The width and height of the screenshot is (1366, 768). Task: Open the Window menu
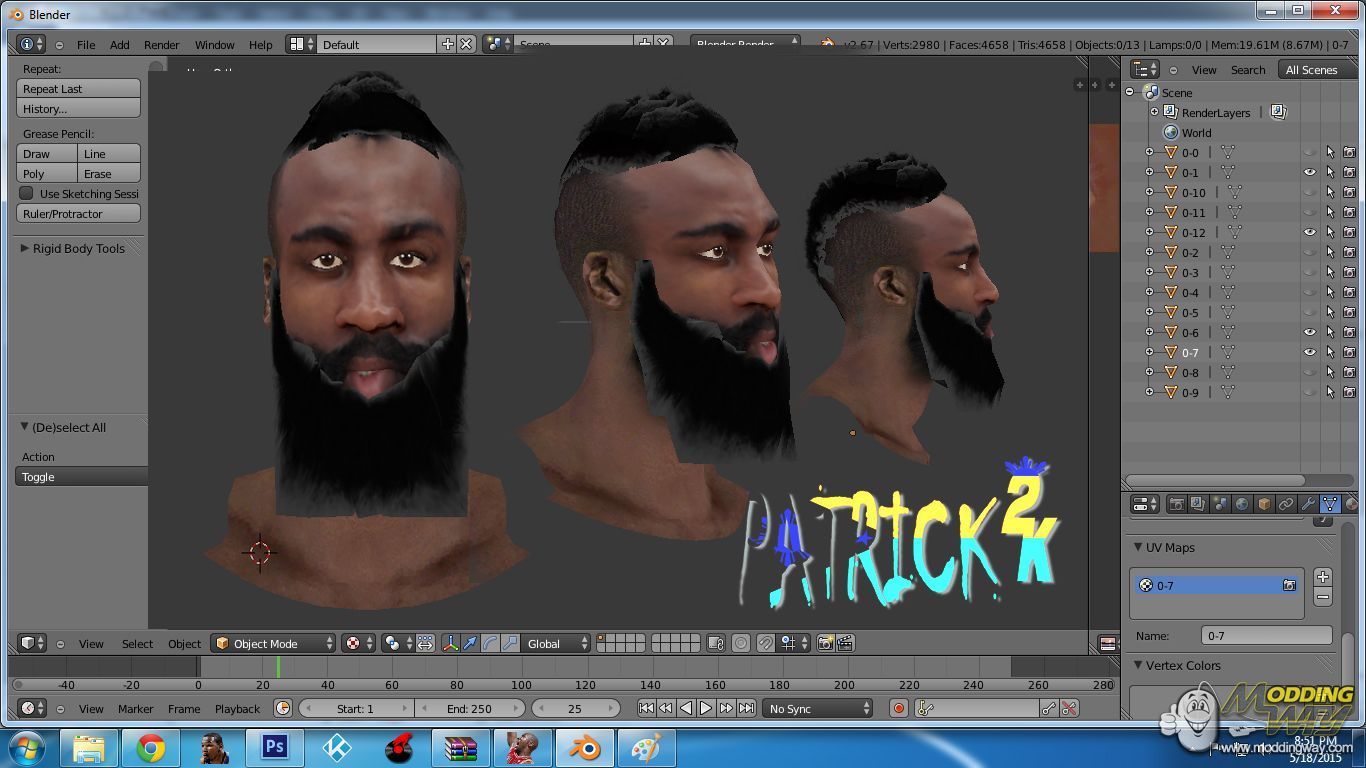(214, 45)
